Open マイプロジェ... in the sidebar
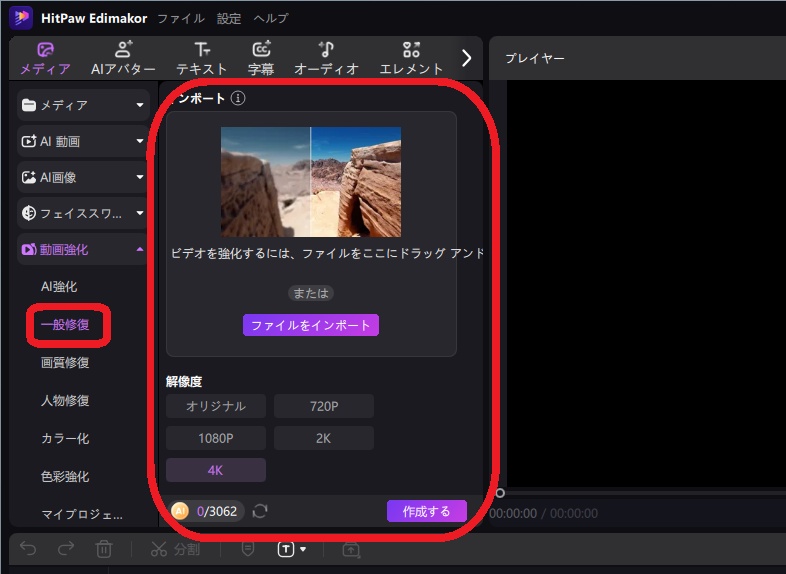Image resolution: width=786 pixels, height=574 pixels. click(x=82, y=514)
